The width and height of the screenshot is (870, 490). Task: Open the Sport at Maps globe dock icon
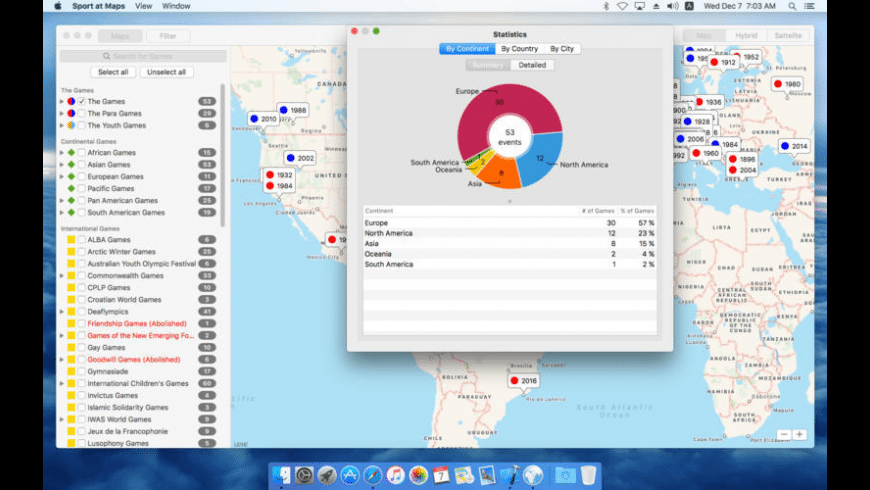533,475
